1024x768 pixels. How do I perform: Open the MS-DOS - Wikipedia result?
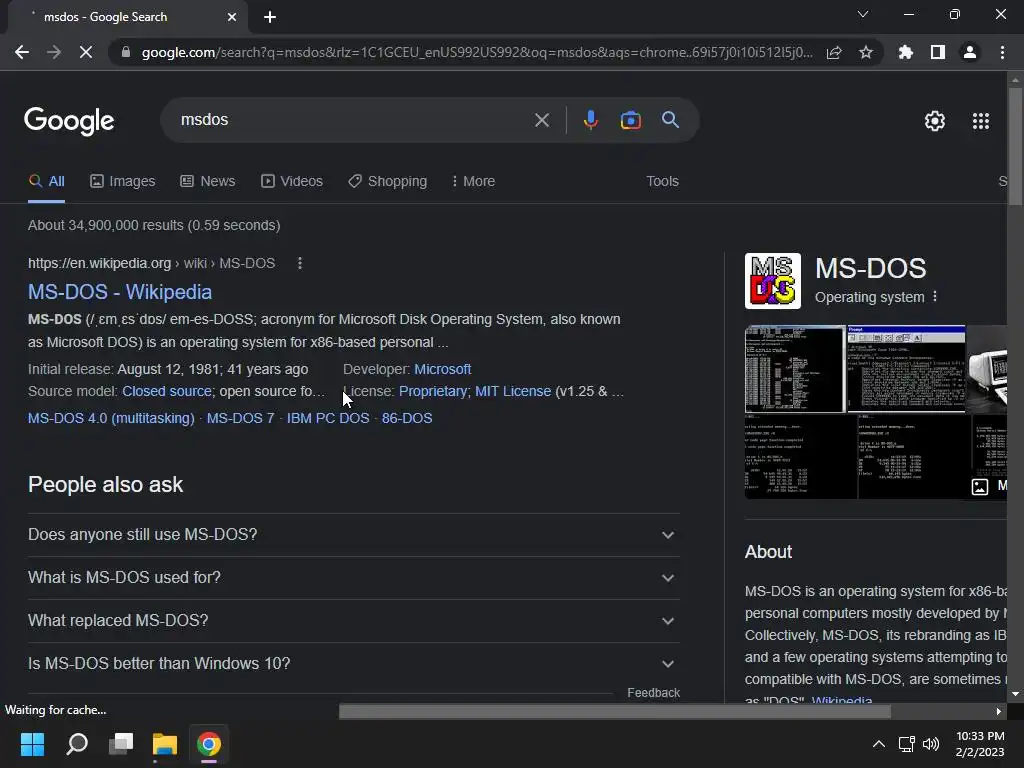pyautogui.click(x=120, y=292)
